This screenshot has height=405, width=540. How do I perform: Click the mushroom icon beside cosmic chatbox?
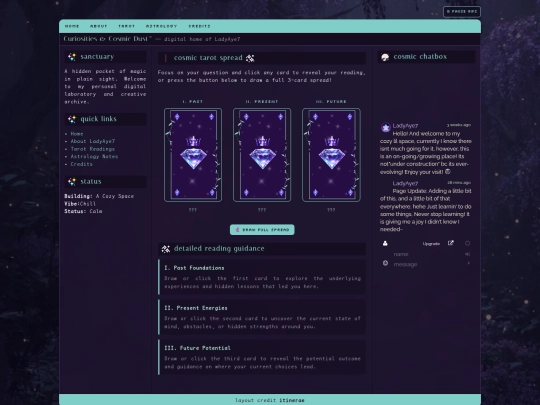pyautogui.click(x=385, y=57)
